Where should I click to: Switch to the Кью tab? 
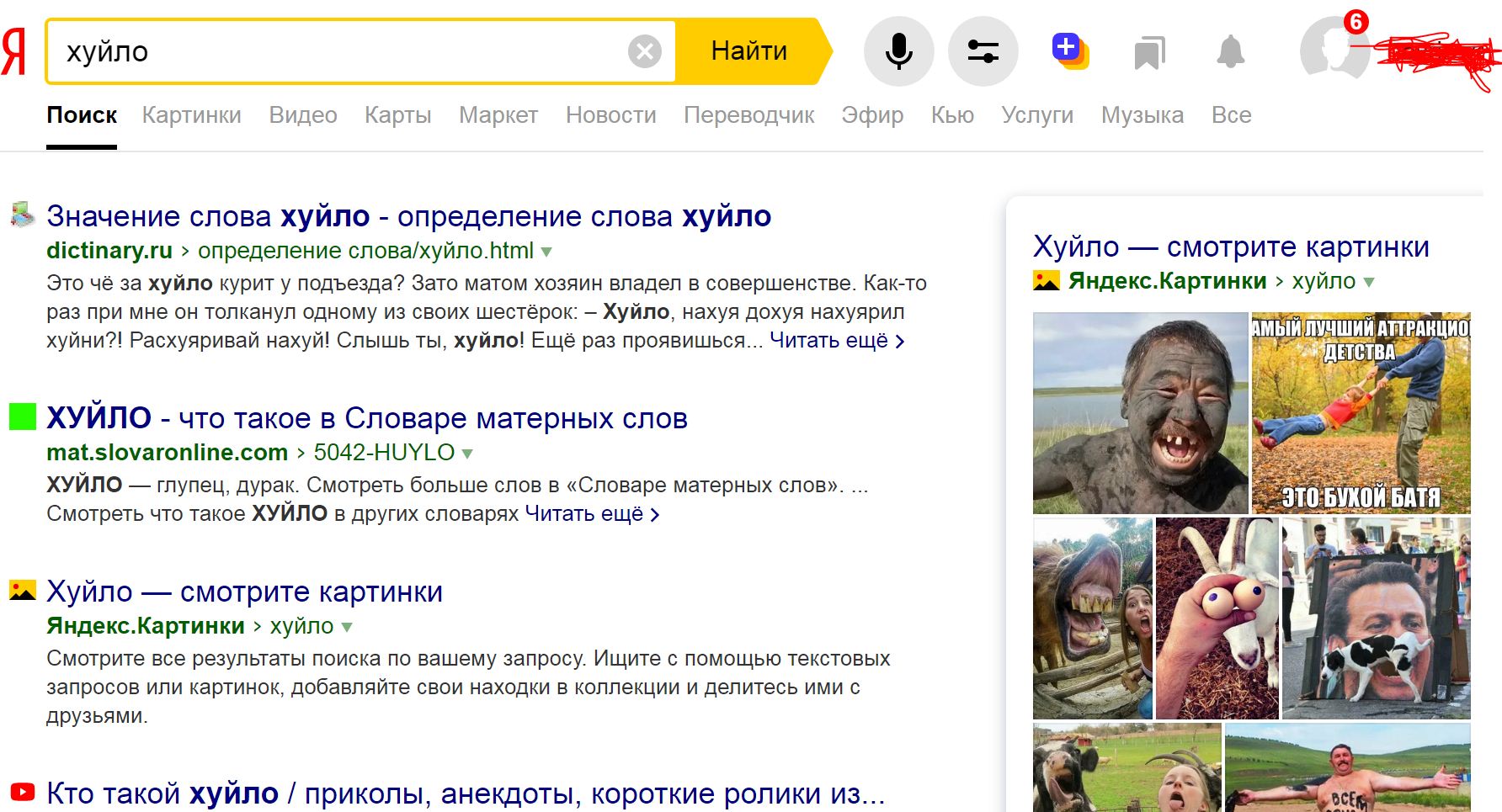click(953, 115)
